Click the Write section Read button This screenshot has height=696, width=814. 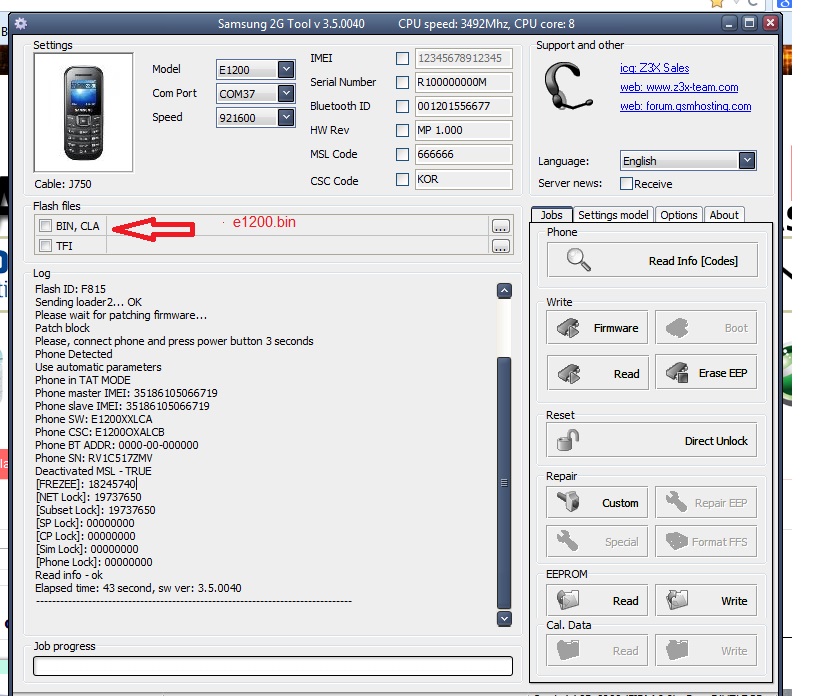(597, 373)
